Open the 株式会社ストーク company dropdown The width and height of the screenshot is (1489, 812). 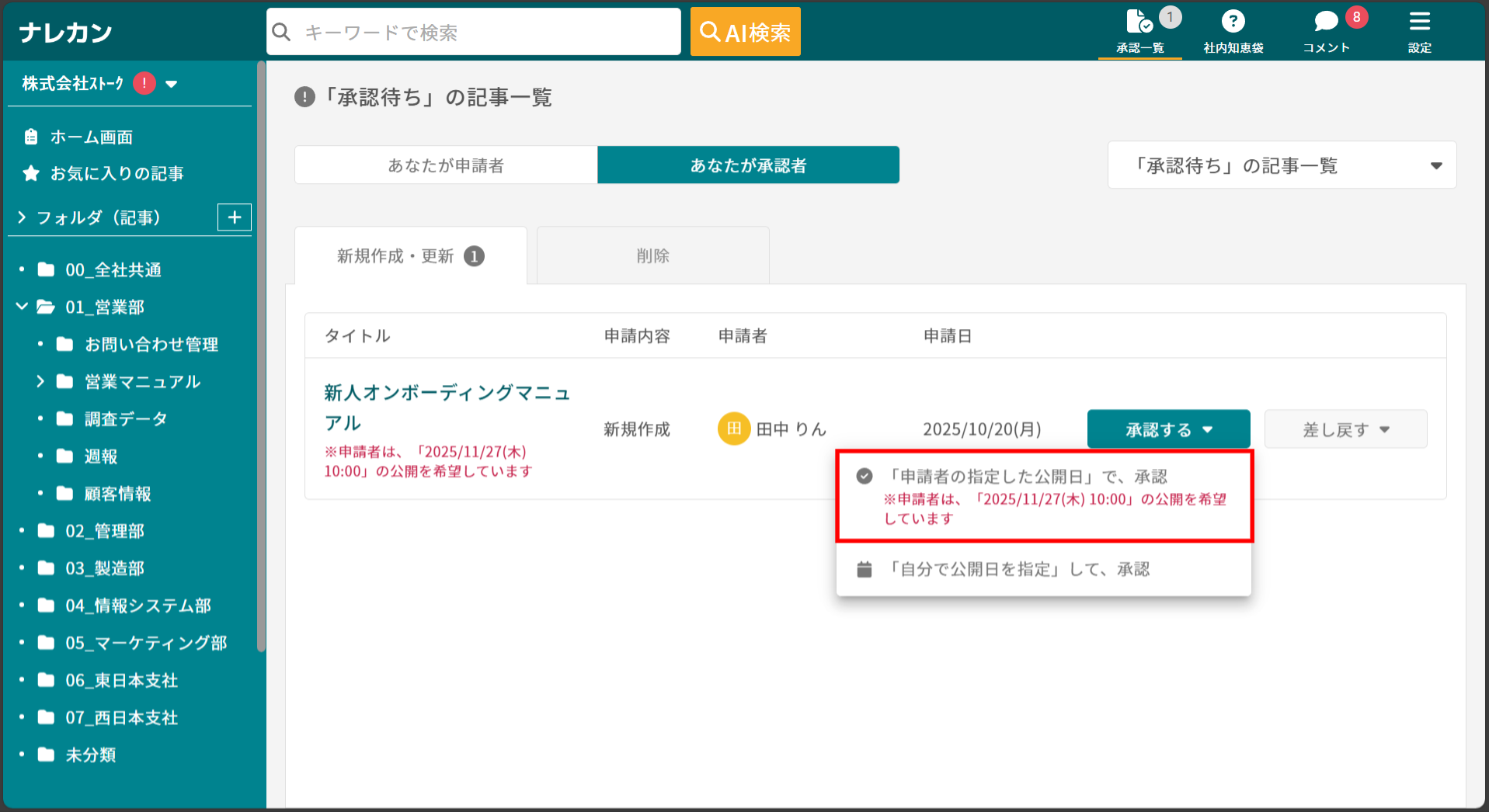pyautogui.click(x=172, y=84)
